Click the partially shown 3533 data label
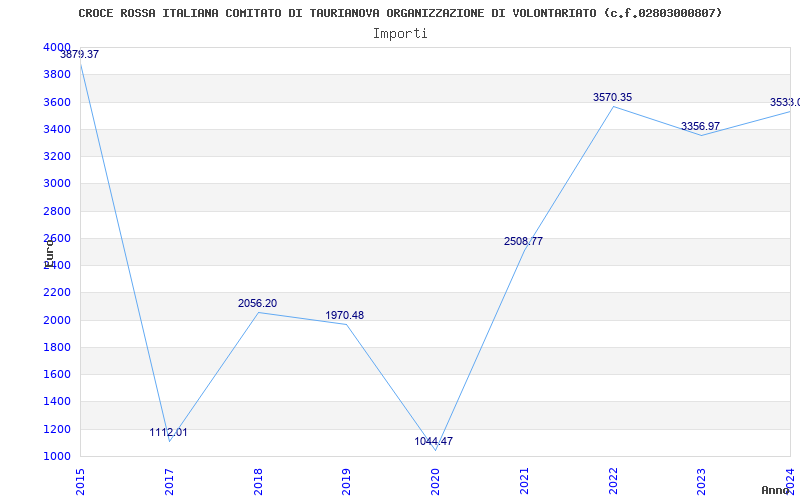 click(x=785, y=103)
